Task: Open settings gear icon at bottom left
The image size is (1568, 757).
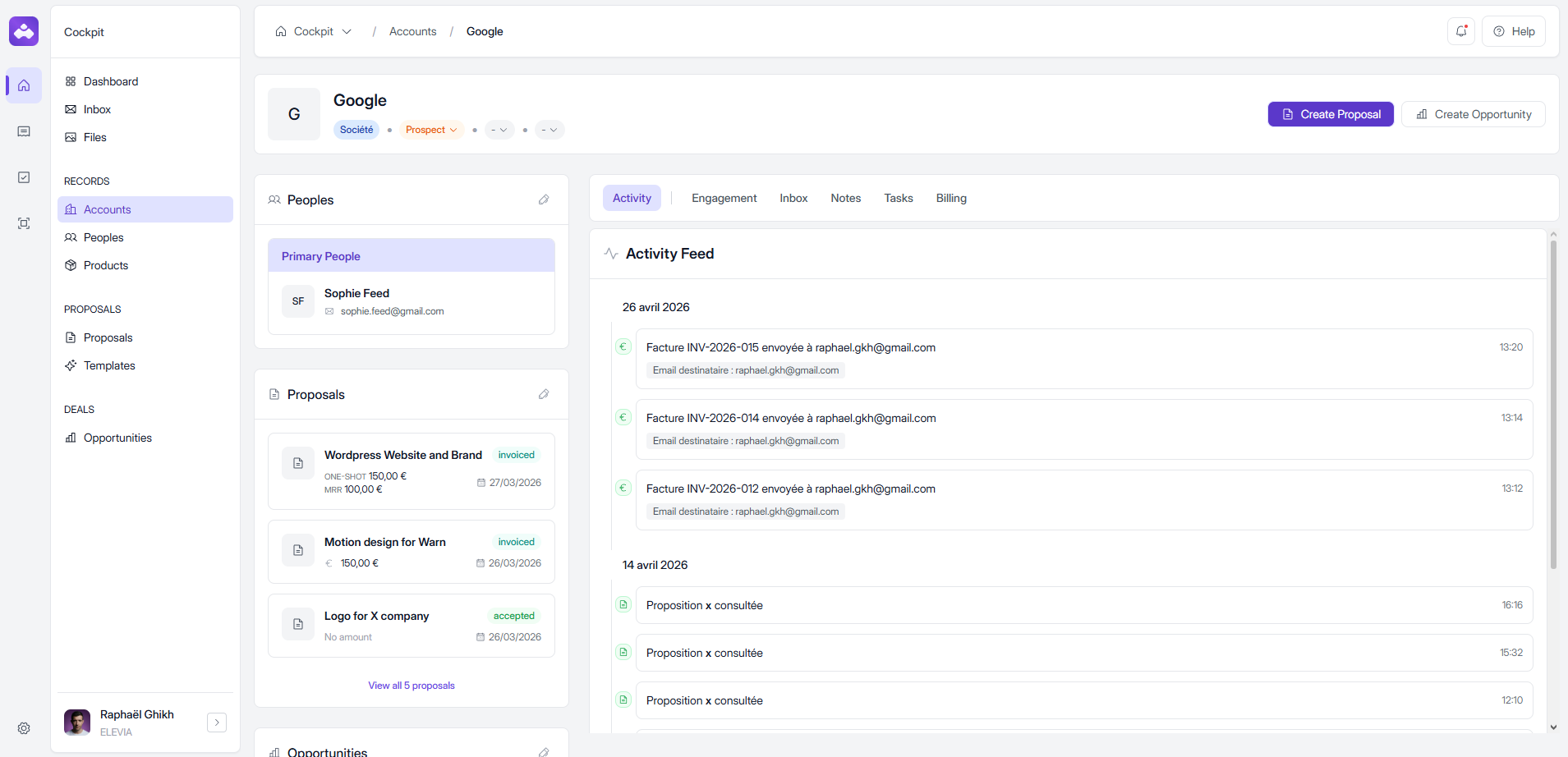Action: pyautogui.click(x=24, y=728)
